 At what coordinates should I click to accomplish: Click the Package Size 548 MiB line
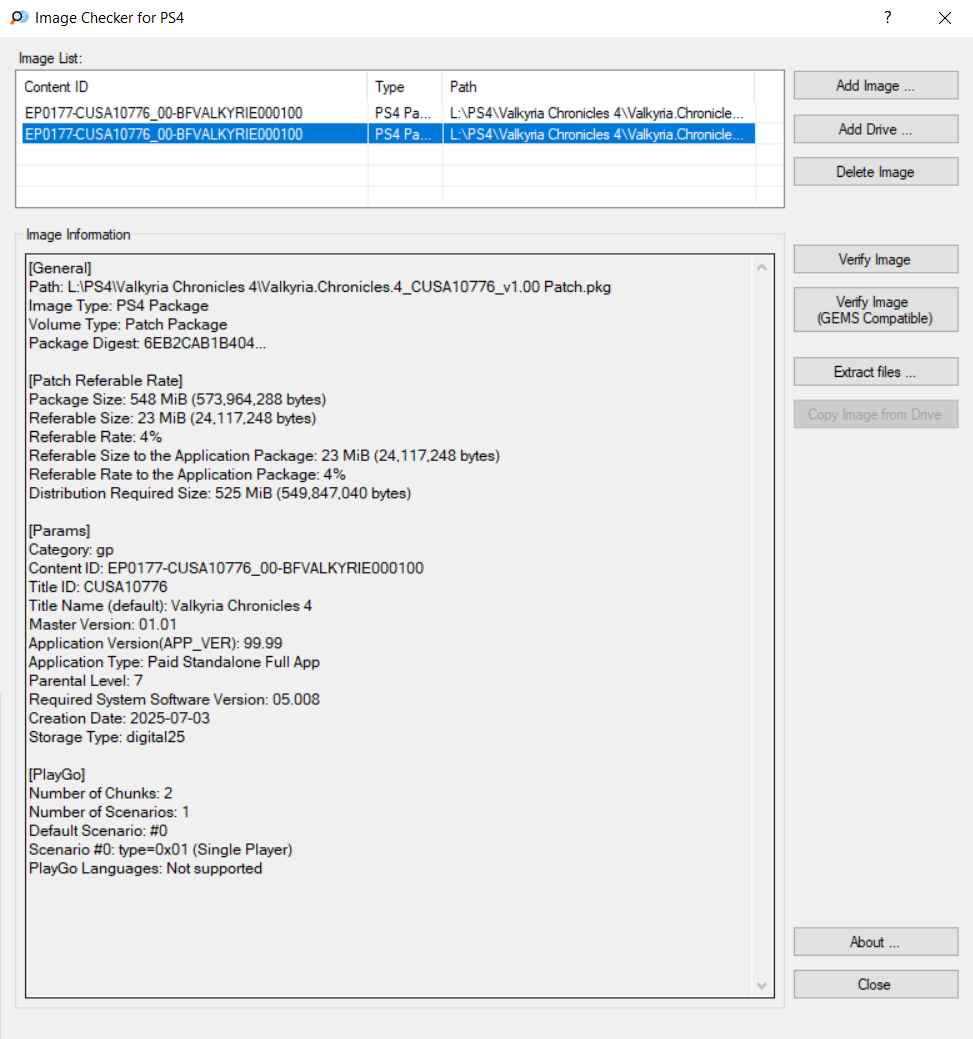click(178, 399)
